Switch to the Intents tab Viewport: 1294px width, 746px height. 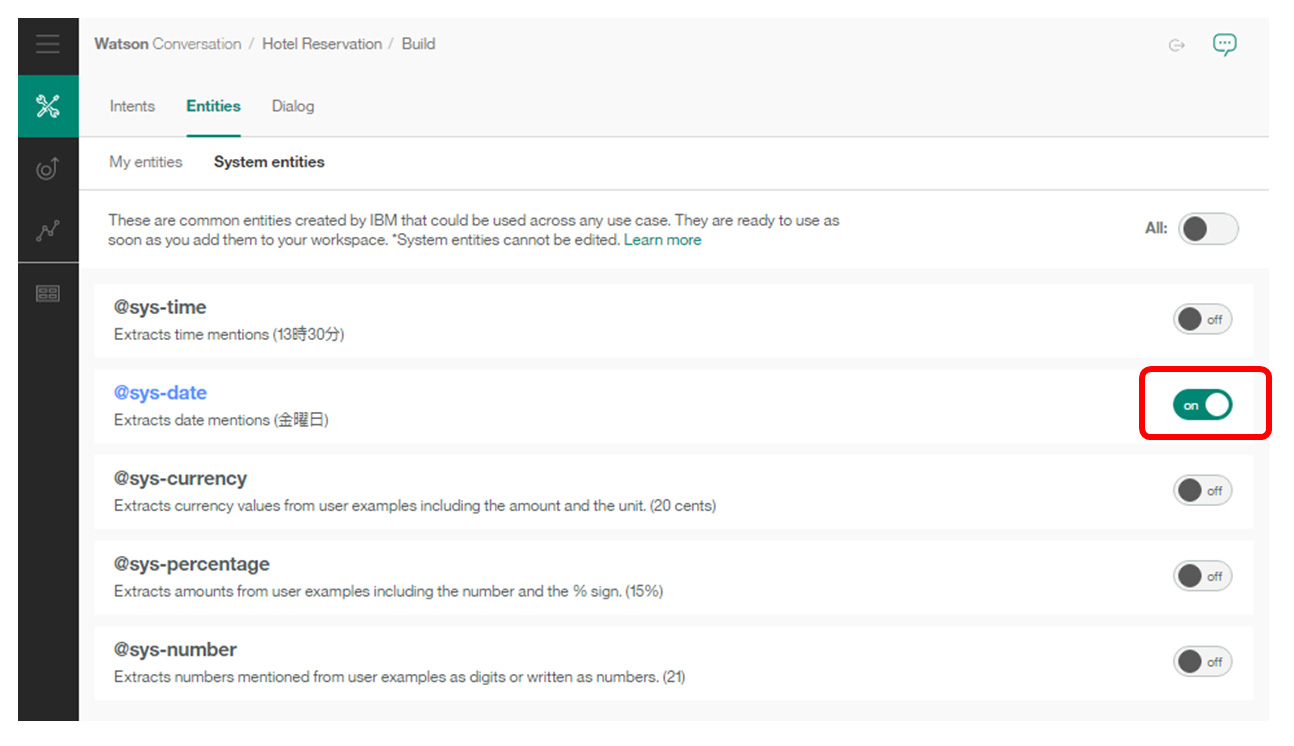[x=132, y=106]
